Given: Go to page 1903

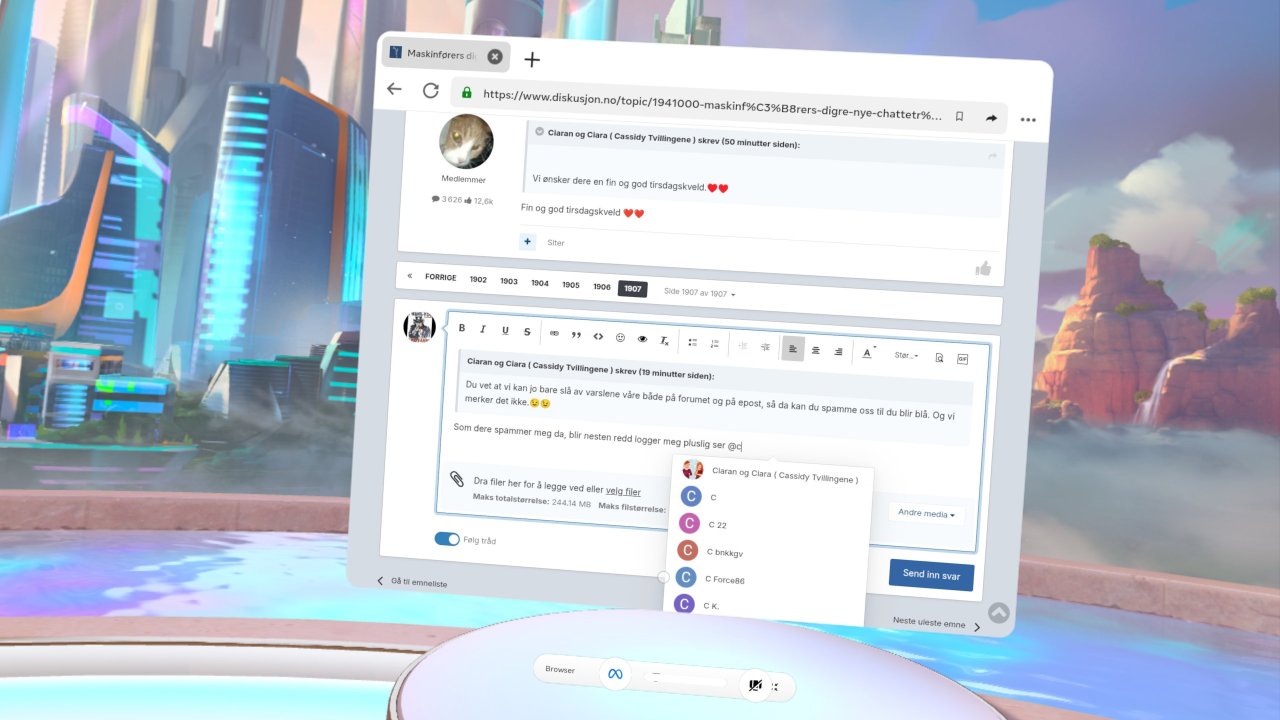Looking at the screenshot, I should pyautogui.click(x=509, y=281).
